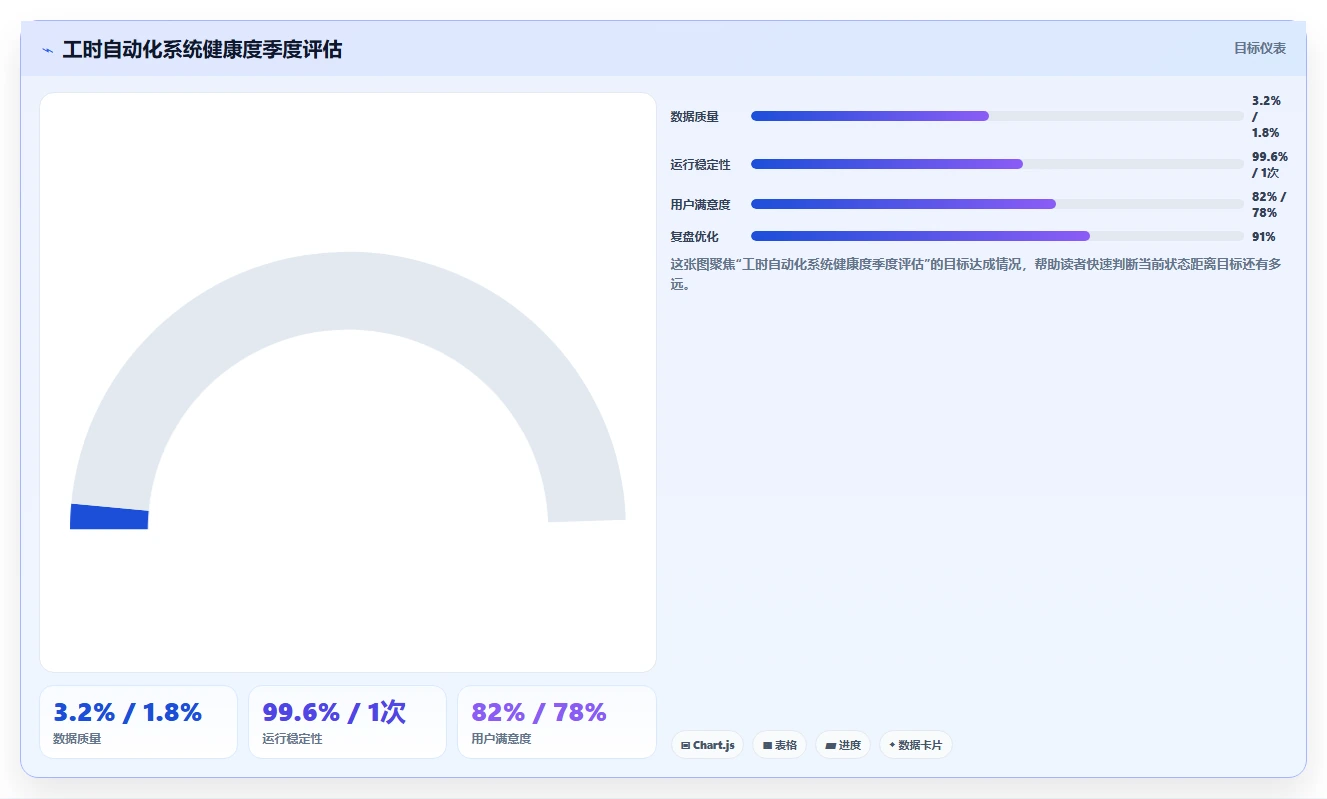Viewport: 1327px width, 799px height.
Task: Click the 进度 tag chip
Action: [843, 745]
